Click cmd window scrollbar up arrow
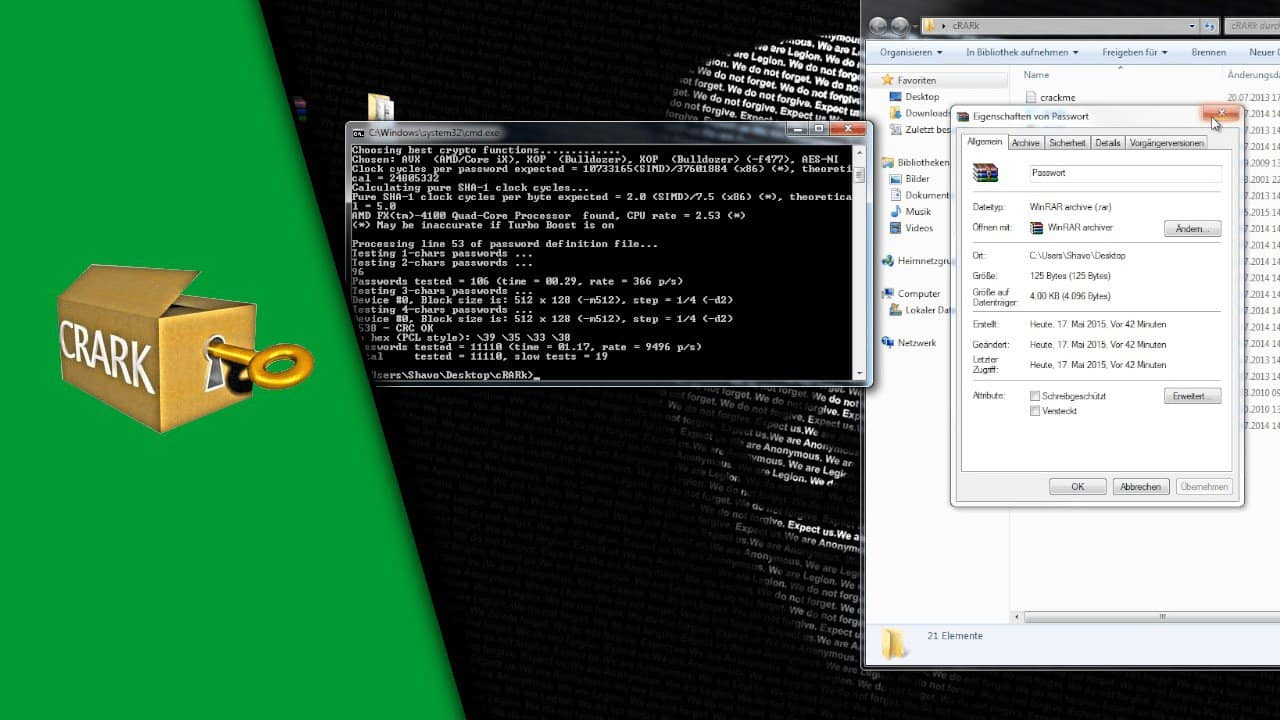This screenshot has width=1280, height=720. 858,151
